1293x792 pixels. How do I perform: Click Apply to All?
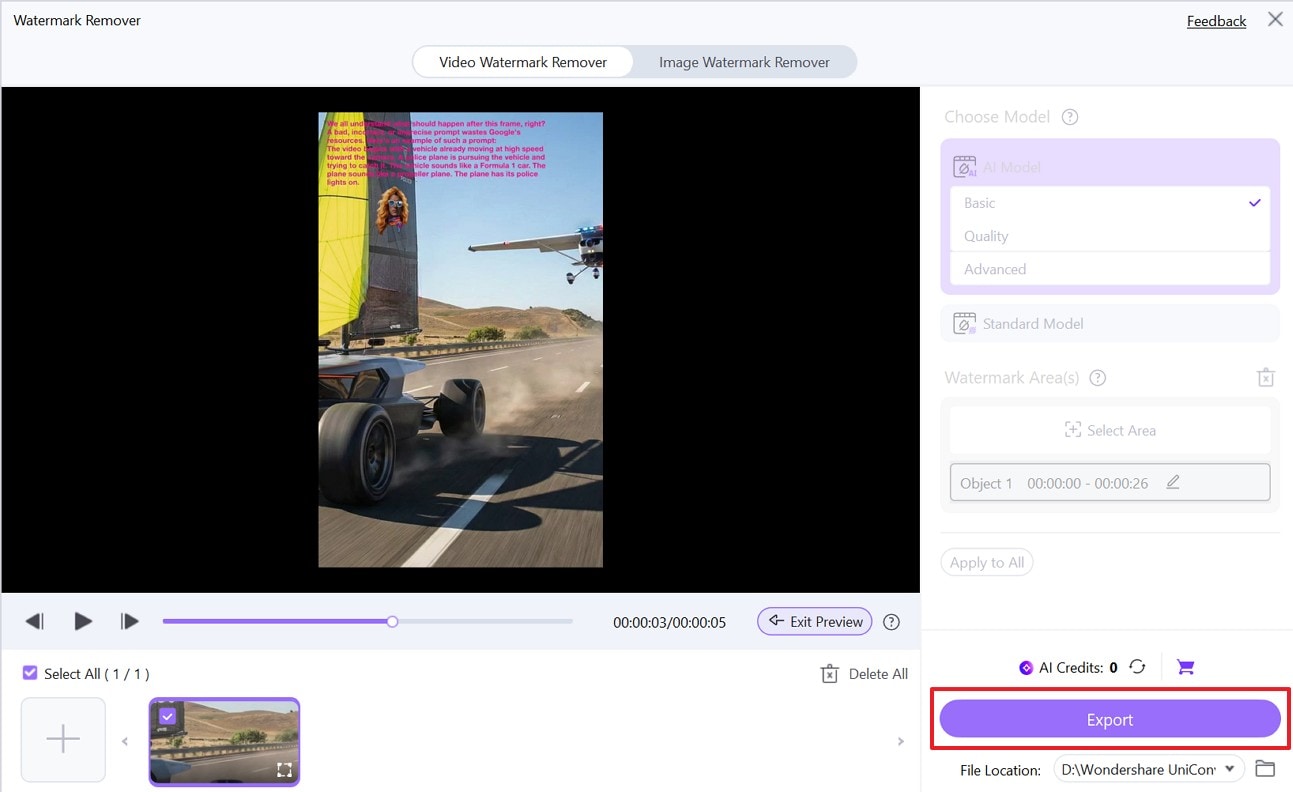point(986,562)
